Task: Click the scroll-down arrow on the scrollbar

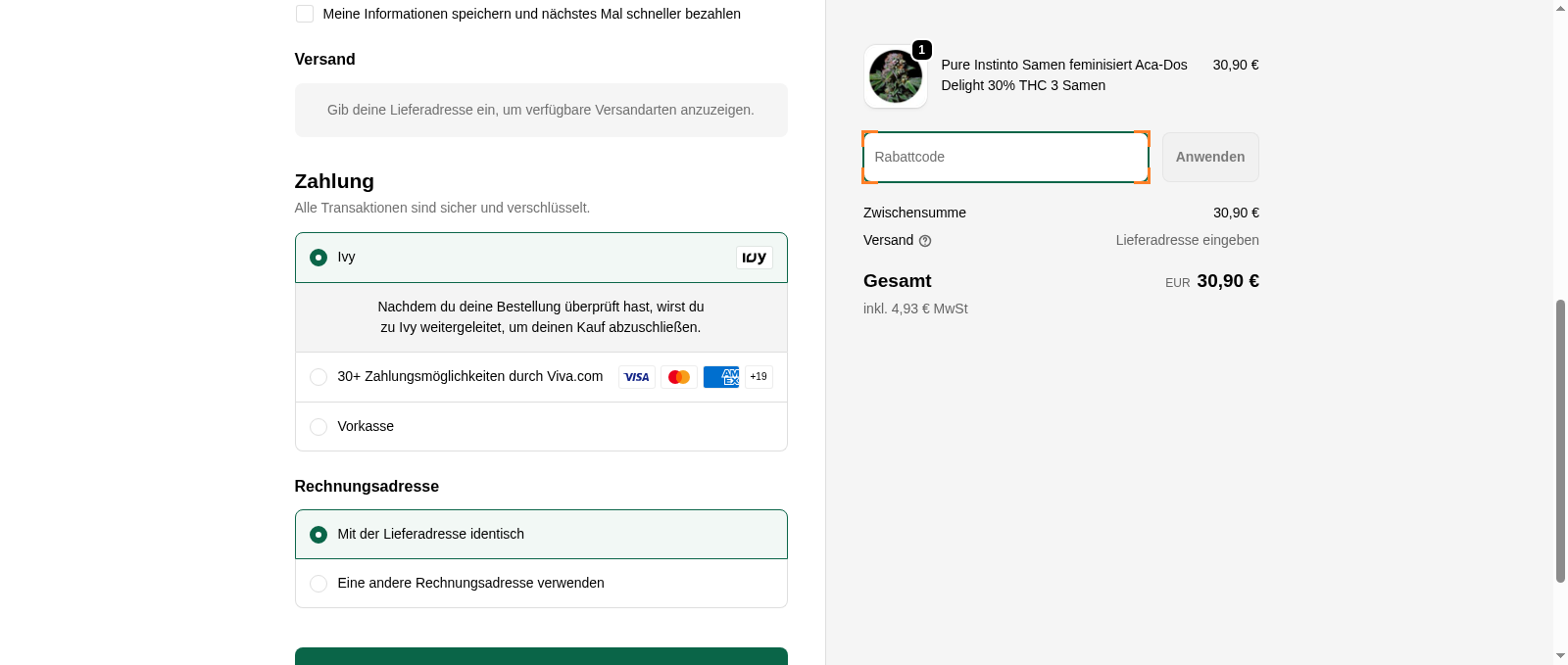Action: tap(1560, 658)
